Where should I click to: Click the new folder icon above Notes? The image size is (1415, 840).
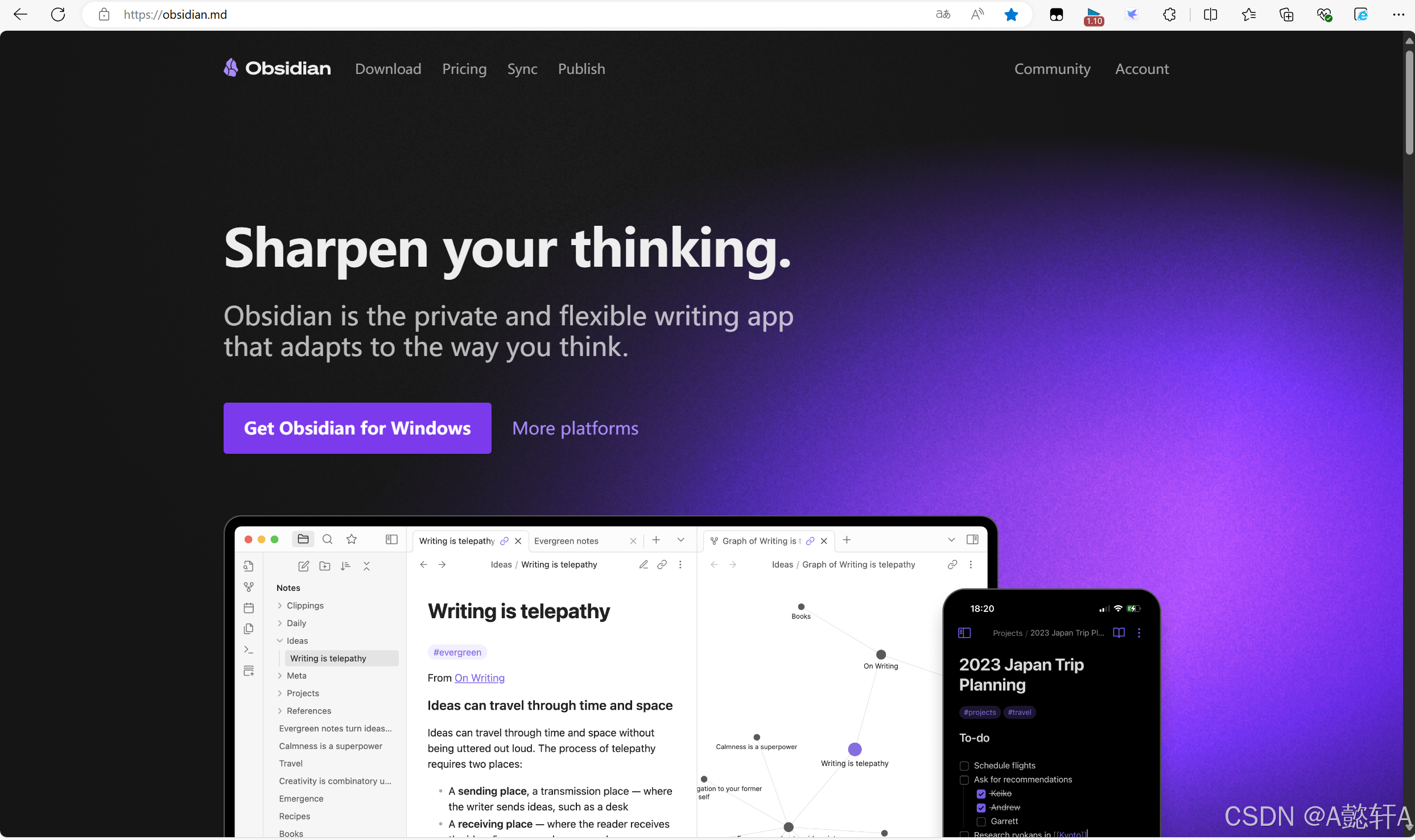[x=325, y=566]
